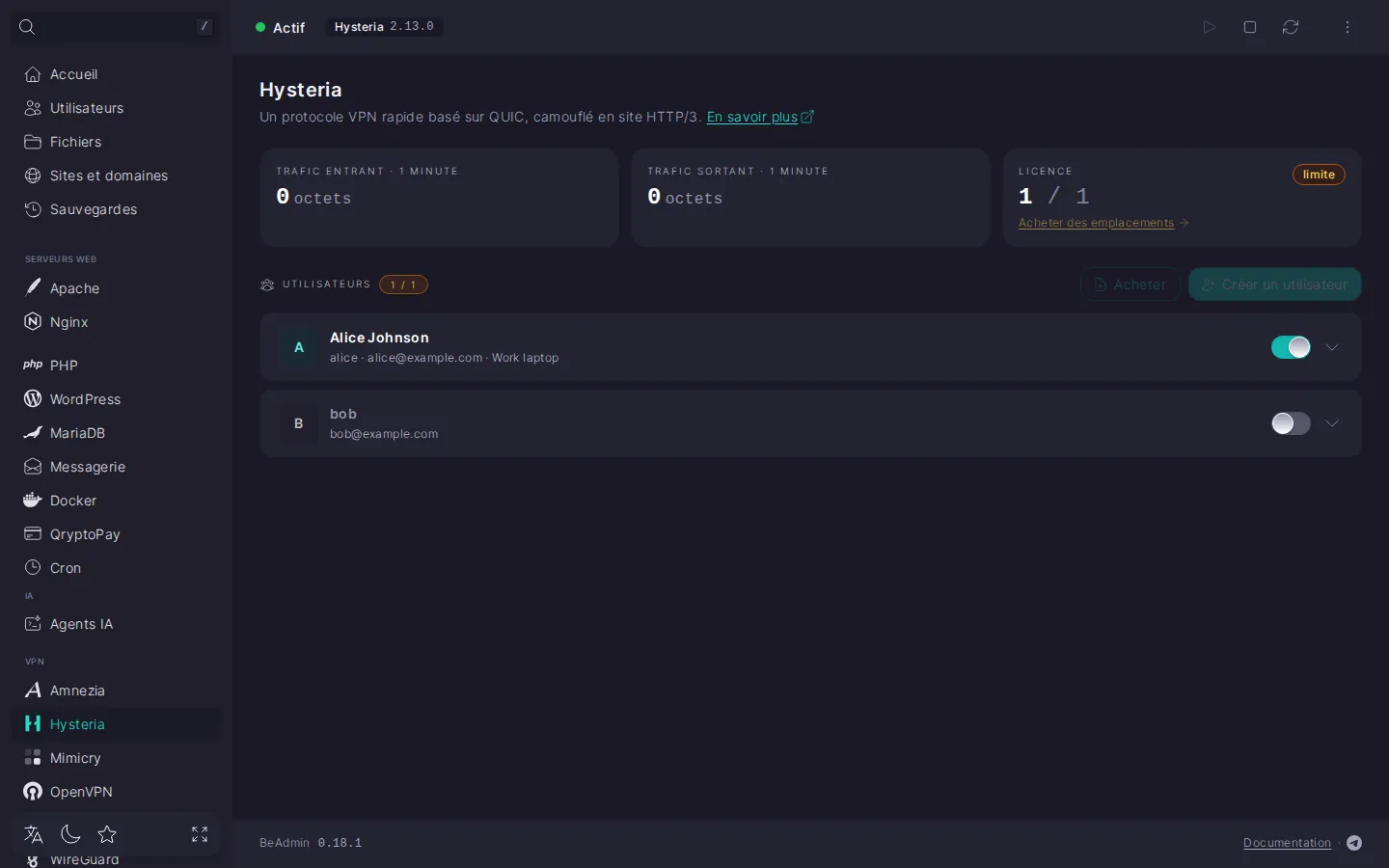1389x868 pixels.
Task: Open Sauvegardes in sidebar
Action: pos(116,209)
